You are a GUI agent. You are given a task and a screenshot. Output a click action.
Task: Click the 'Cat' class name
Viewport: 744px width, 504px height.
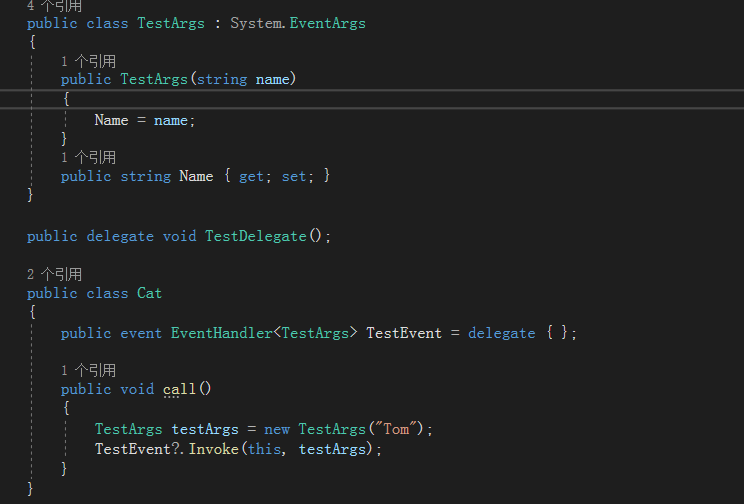(149, 293)
